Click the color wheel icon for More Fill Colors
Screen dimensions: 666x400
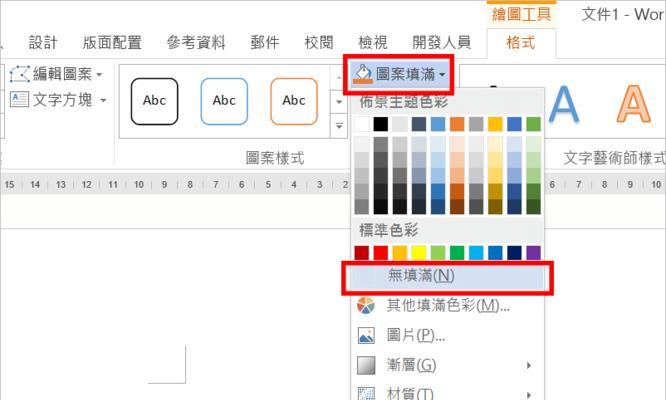[366, 305]
